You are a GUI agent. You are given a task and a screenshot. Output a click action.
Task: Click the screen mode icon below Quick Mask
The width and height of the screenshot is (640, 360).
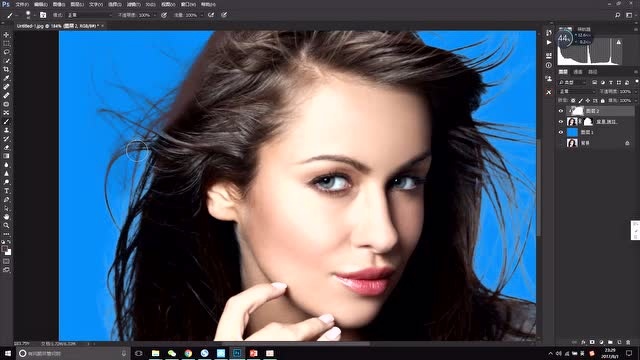[6, 270]
